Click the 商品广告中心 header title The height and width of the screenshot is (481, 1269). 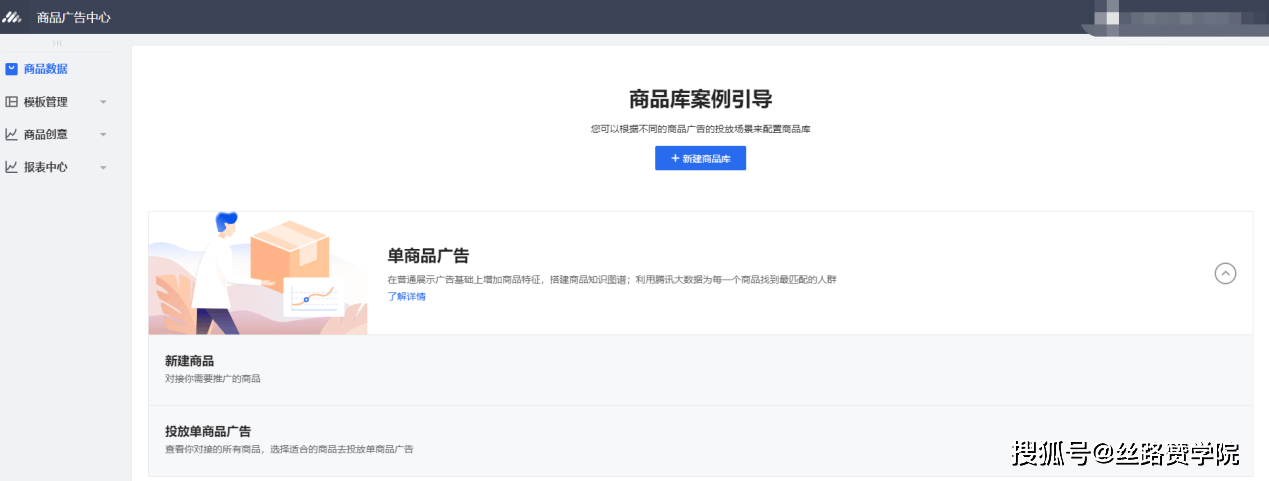pyautogui.click(x=73, y=17)
